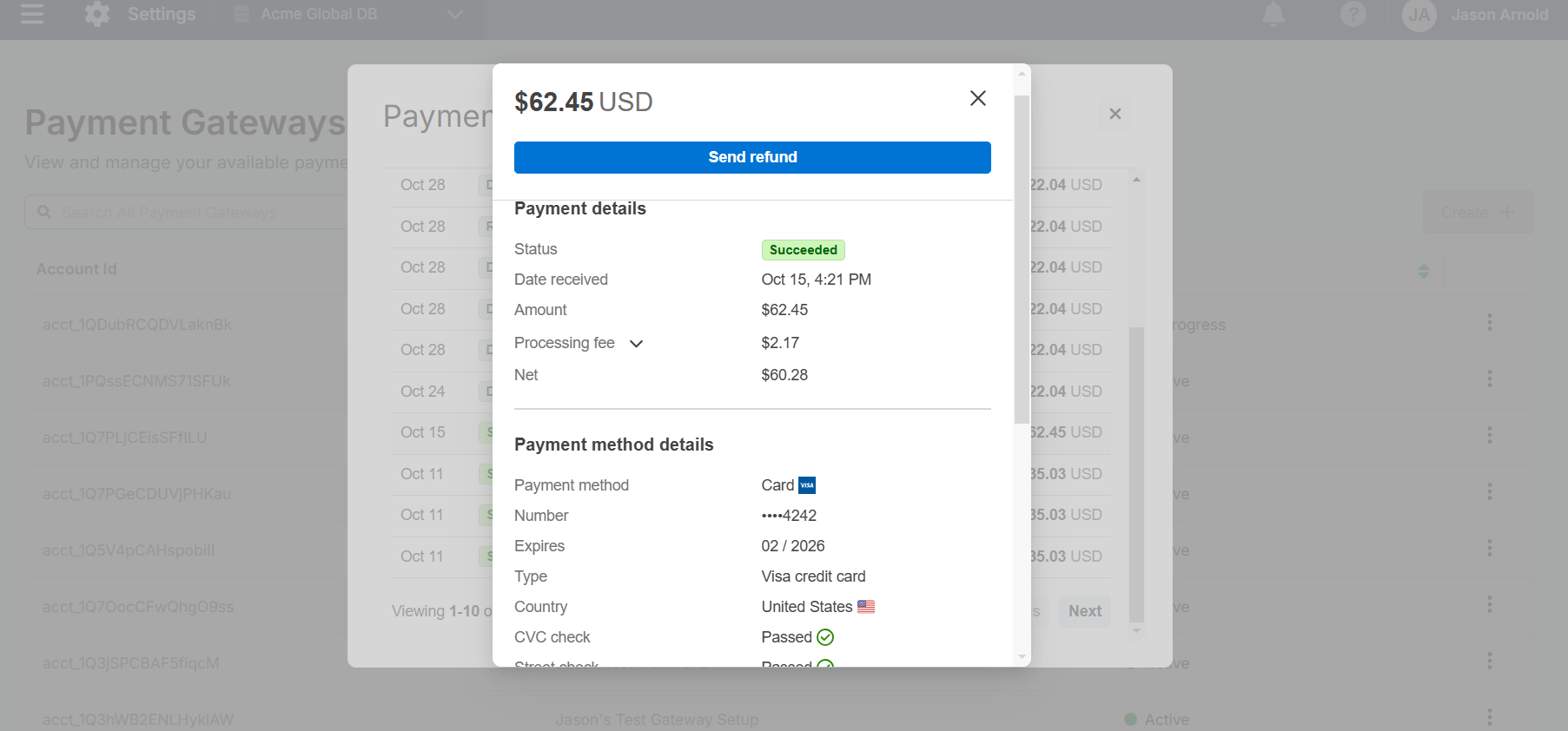Click the United States flag icon

866,607
